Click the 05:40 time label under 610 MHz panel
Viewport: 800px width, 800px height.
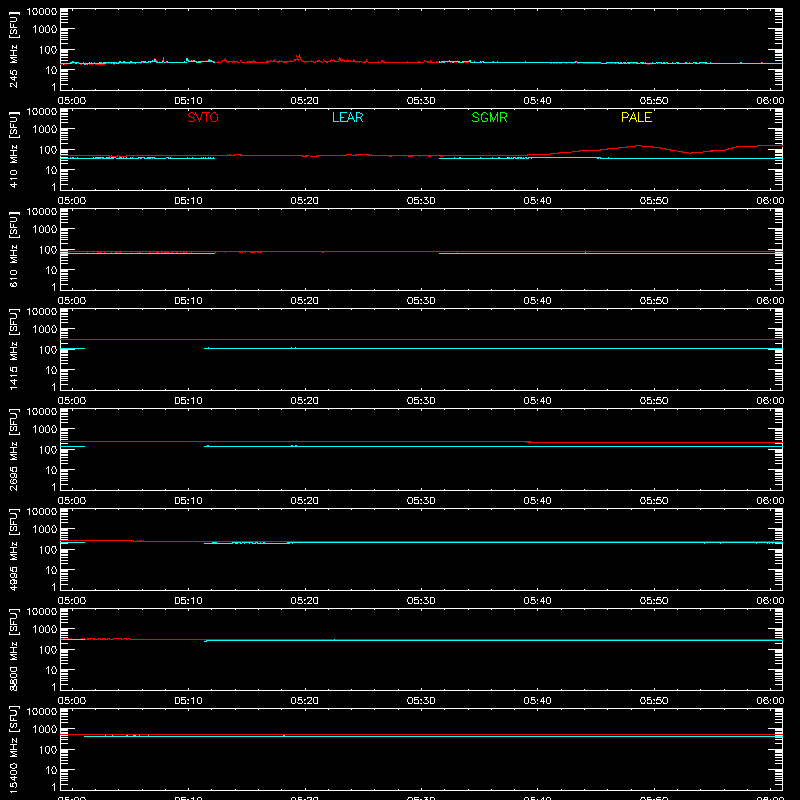pos(537,301)
